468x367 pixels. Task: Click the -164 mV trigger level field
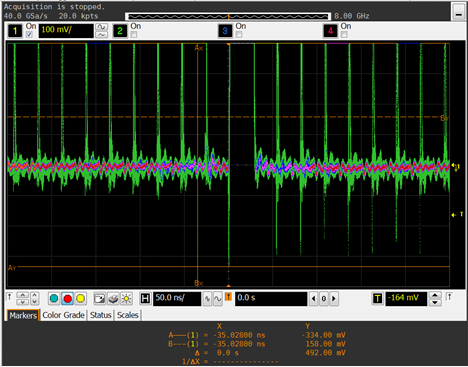click(406, 298)
